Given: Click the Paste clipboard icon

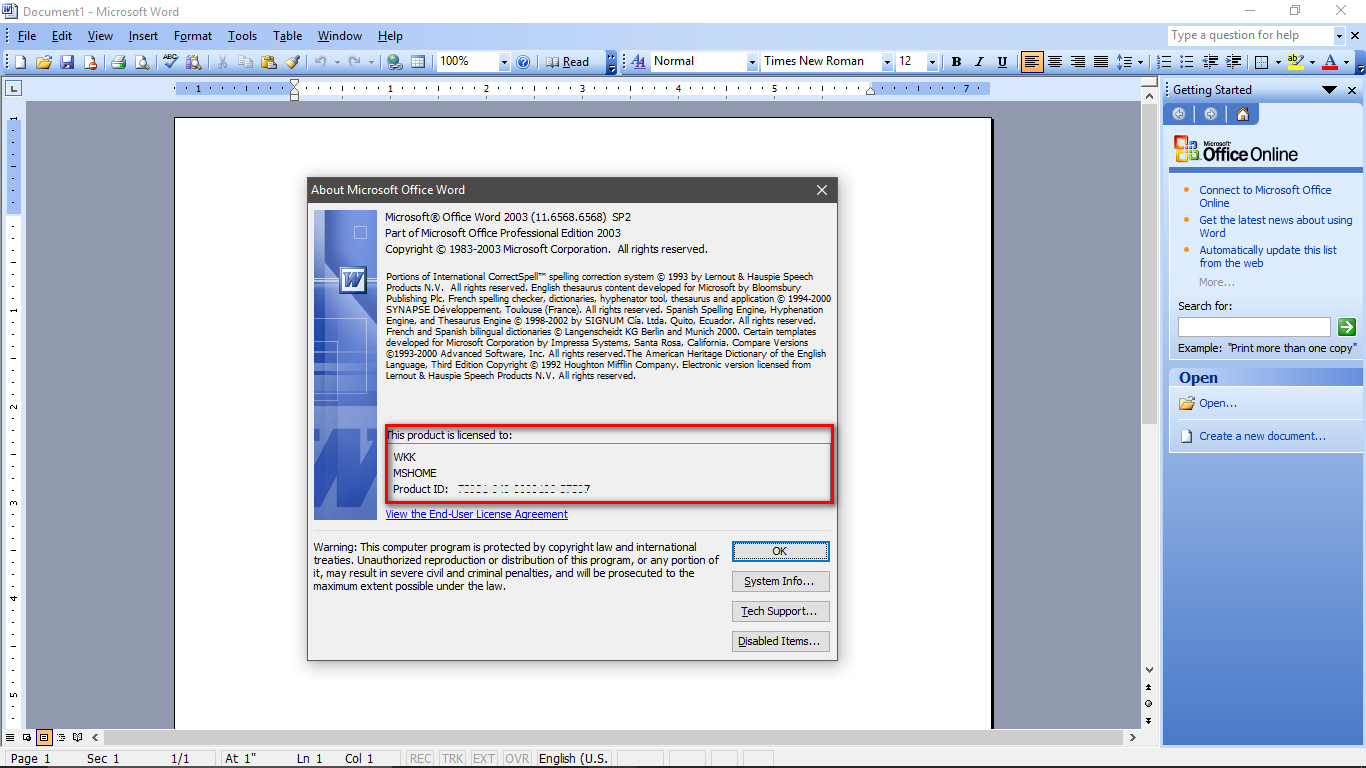Looking at the screenshot, I should click(x=268, y=62).
